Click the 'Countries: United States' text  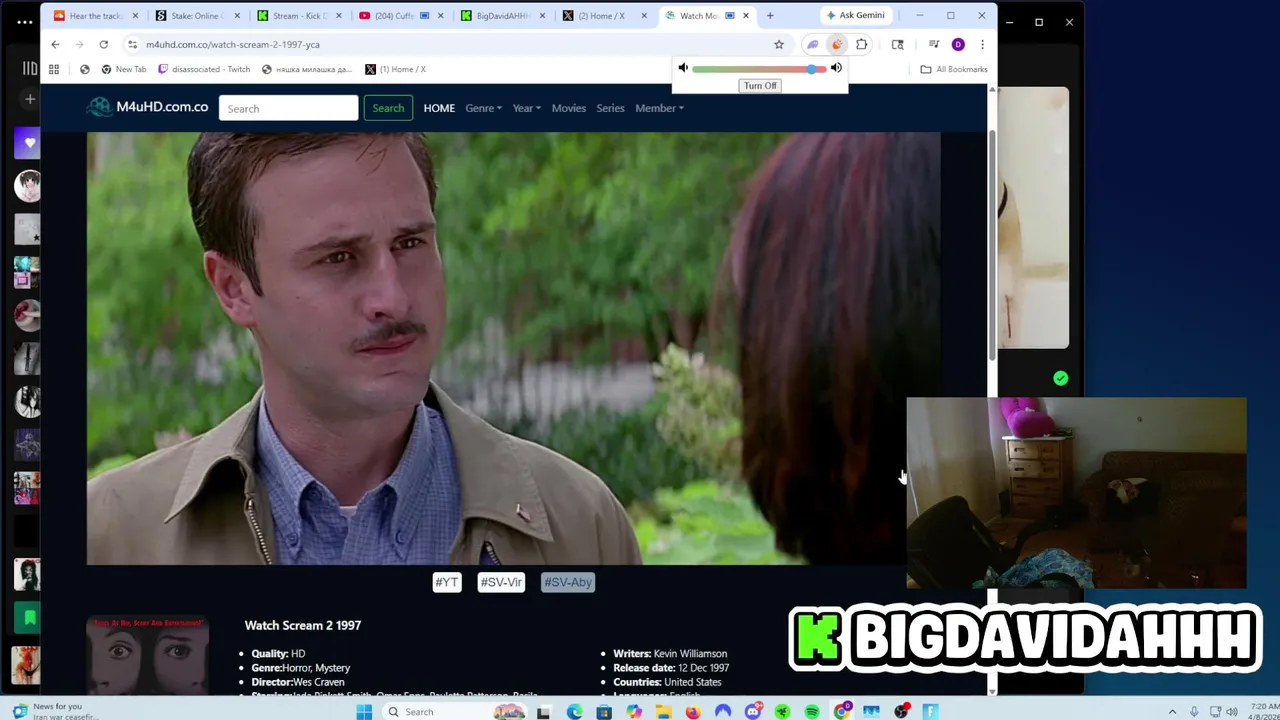click(667, 682)
